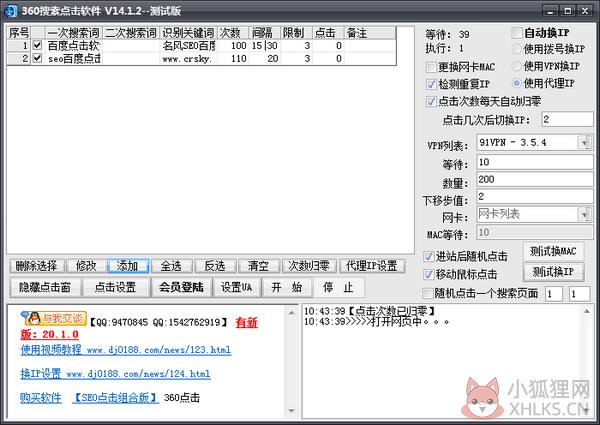This screenshot has width=600, height=425.
Task: Select the www.crsky. keyword cell in row 2
Action: 188,59
